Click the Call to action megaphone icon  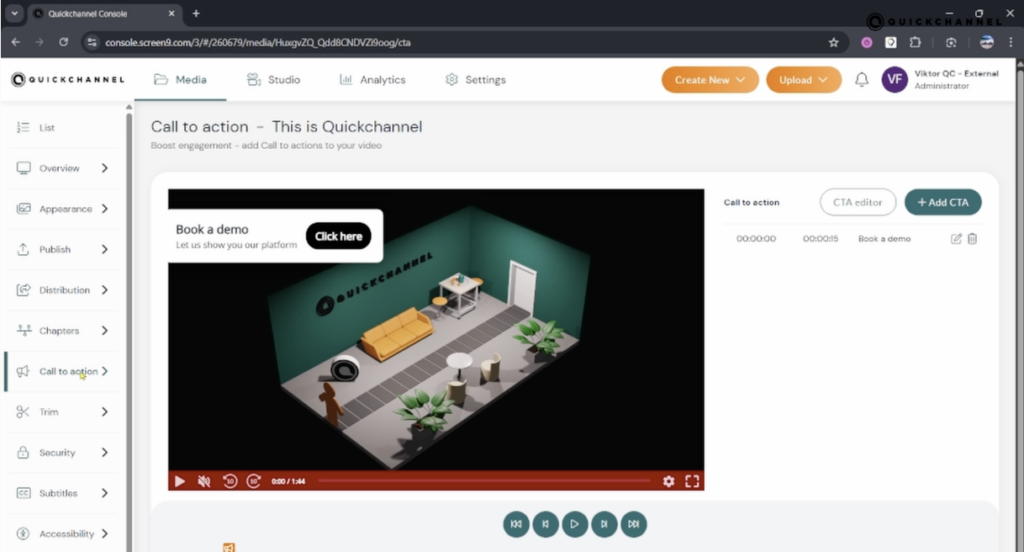tap(24, 371)
